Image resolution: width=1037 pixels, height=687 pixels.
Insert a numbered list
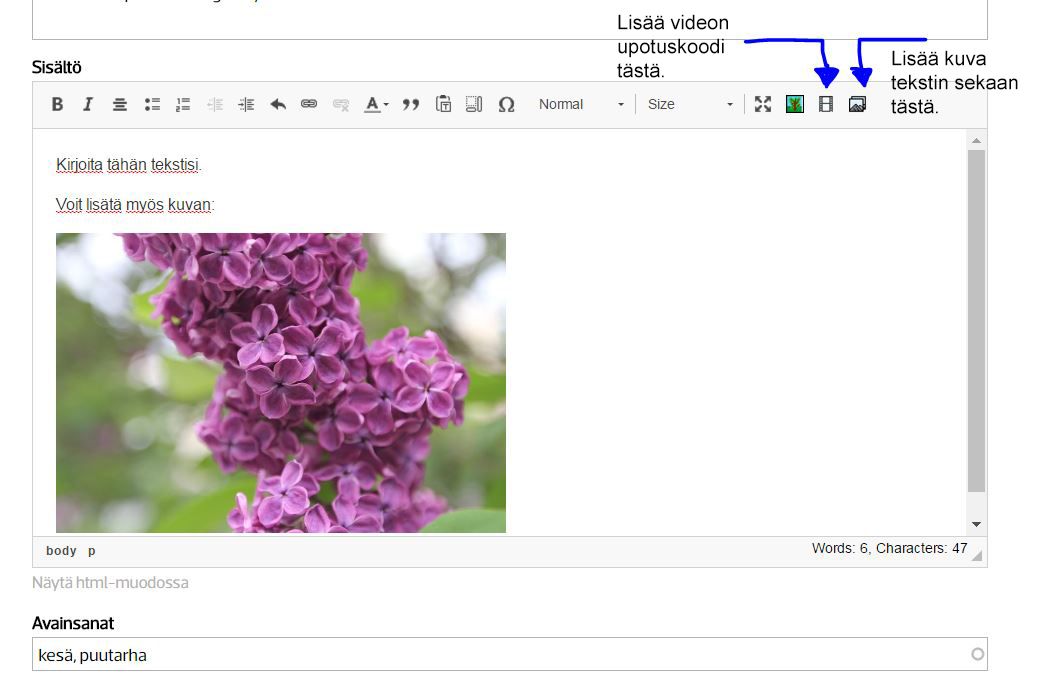[183, 104]
